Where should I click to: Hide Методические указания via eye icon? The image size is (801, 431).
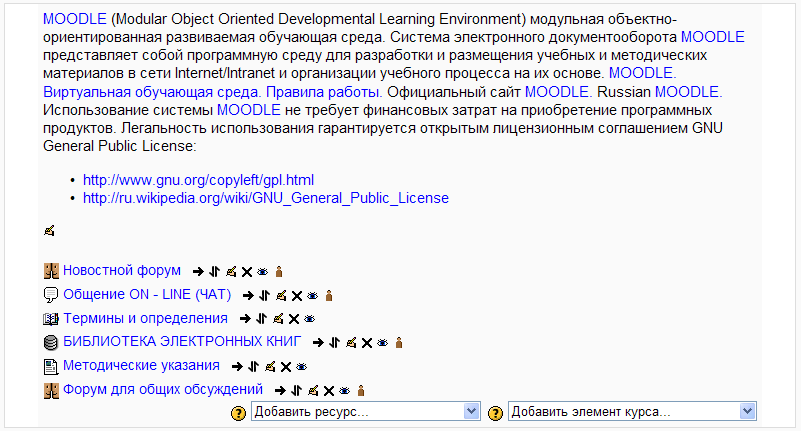(302, 367)
